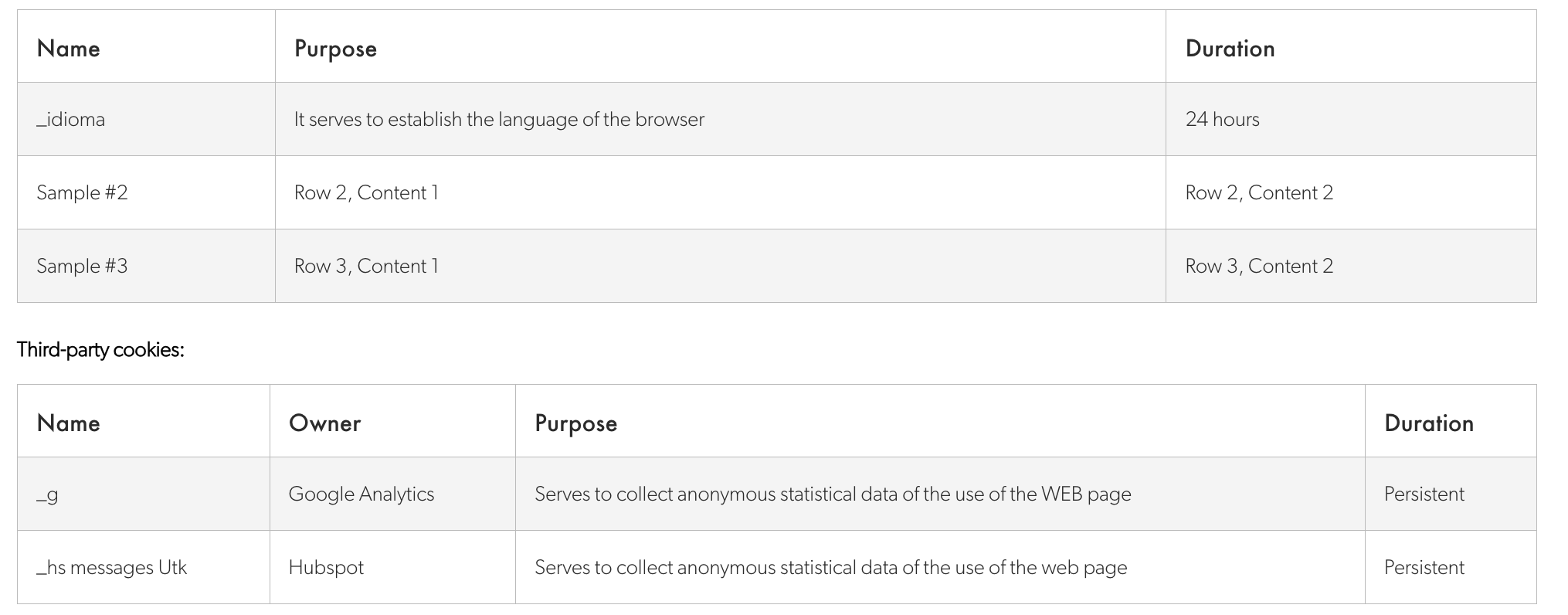Select the Sample #3 cell
This screenshot has width=1568, height=615.
pos(146,266)
